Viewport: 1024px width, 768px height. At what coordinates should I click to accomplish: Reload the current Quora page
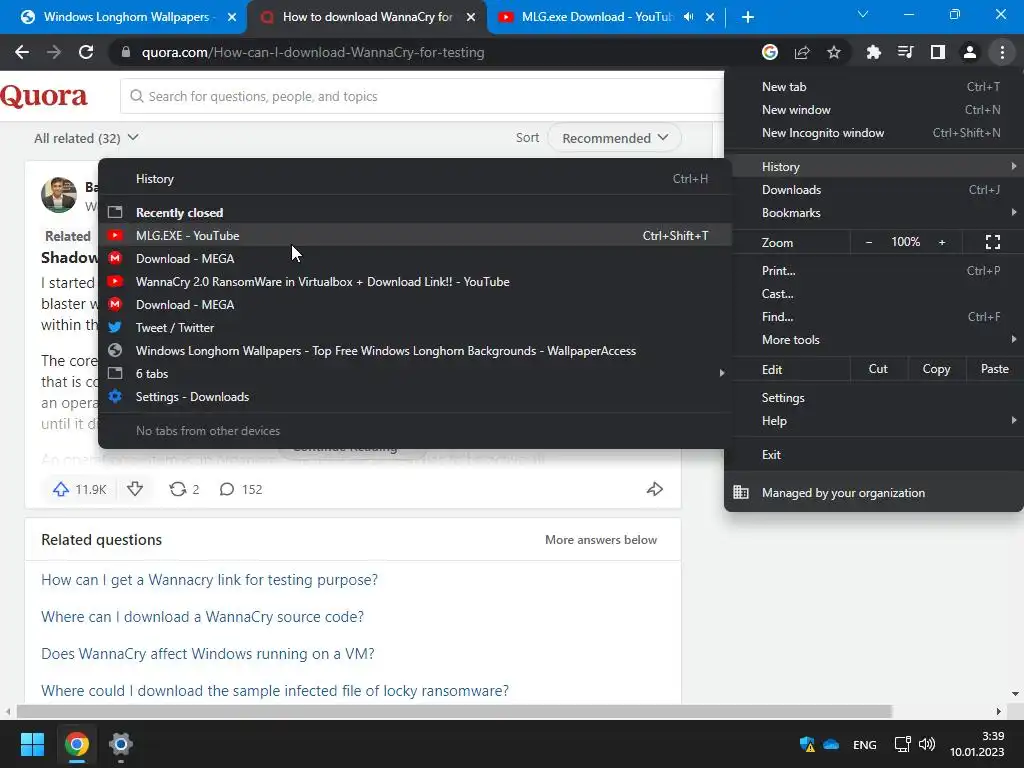pos(86,52)
